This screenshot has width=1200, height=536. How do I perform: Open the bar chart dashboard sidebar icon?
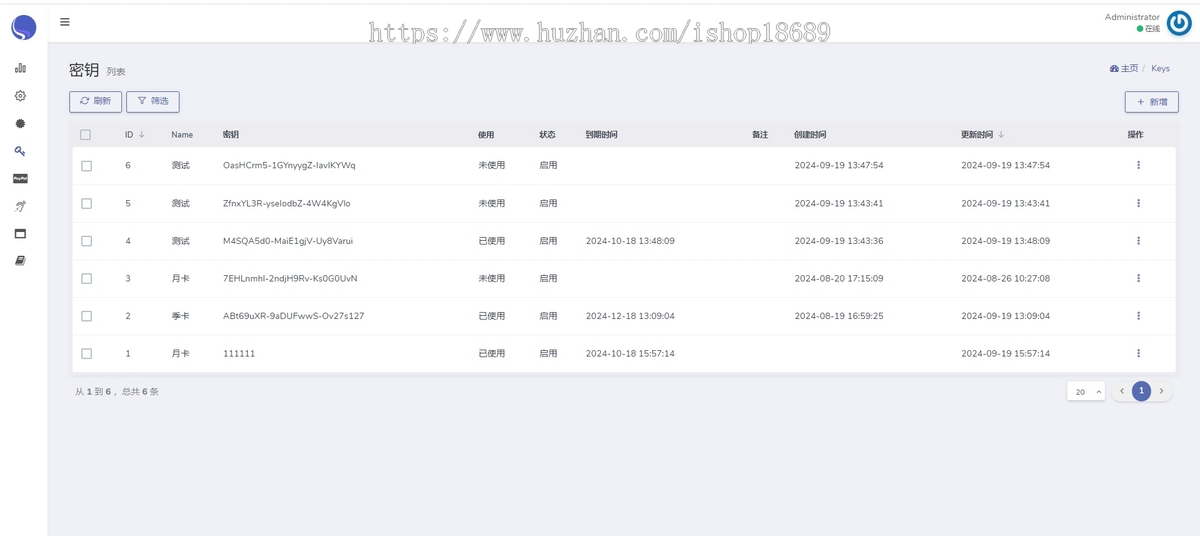click(20, 68)
